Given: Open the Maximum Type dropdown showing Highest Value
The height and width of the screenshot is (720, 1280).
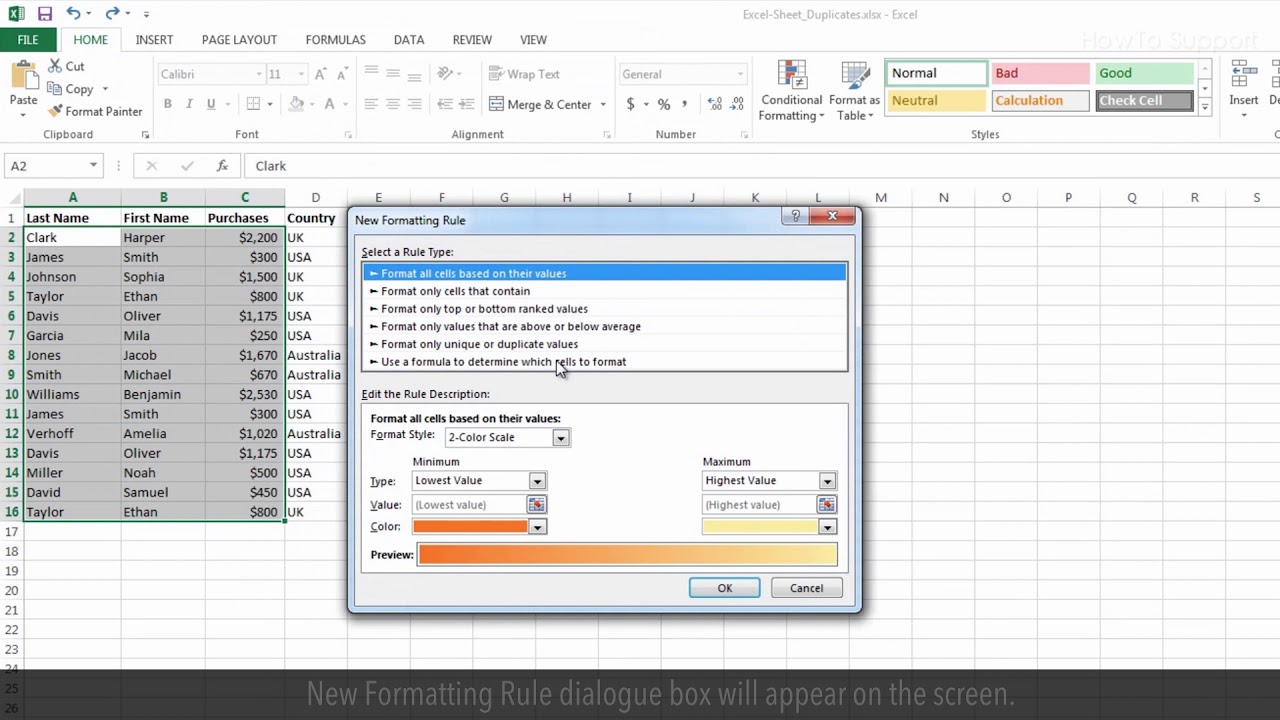Looking at the screenshot, I should (827, 481).
